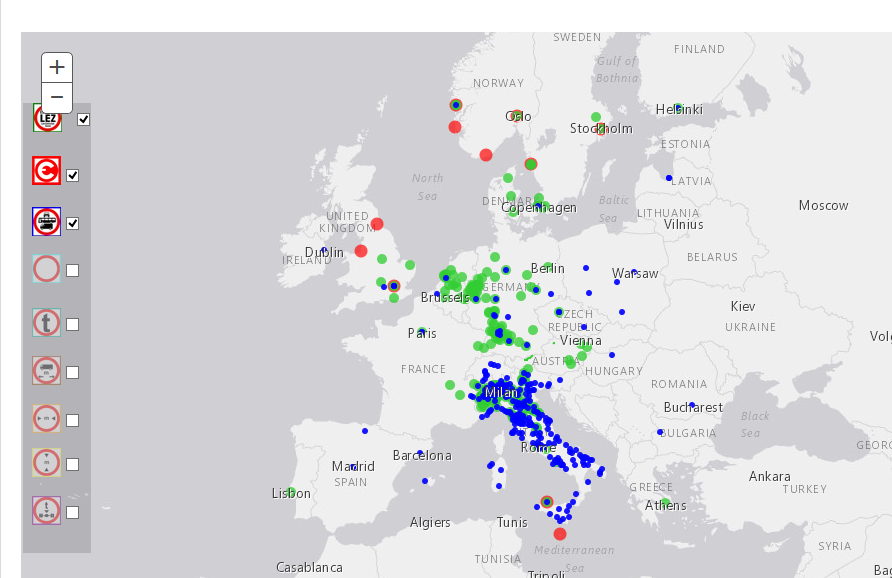Viewport: 892px width, 578px height.
Task: Click the height limit icon with vertical arrows
Action: [x=47, y=463]
